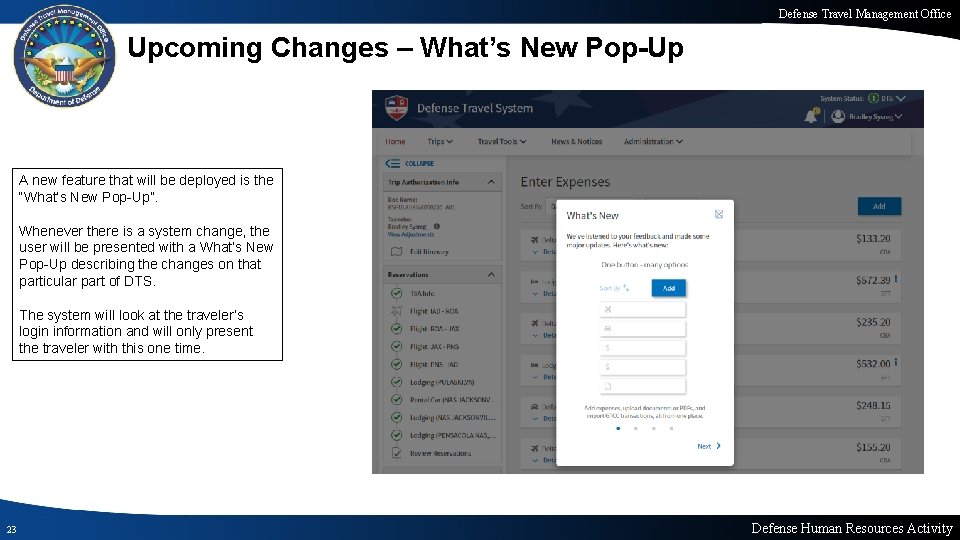
Task: Click the $133.20 expense amount
Action: click(873, 239)
